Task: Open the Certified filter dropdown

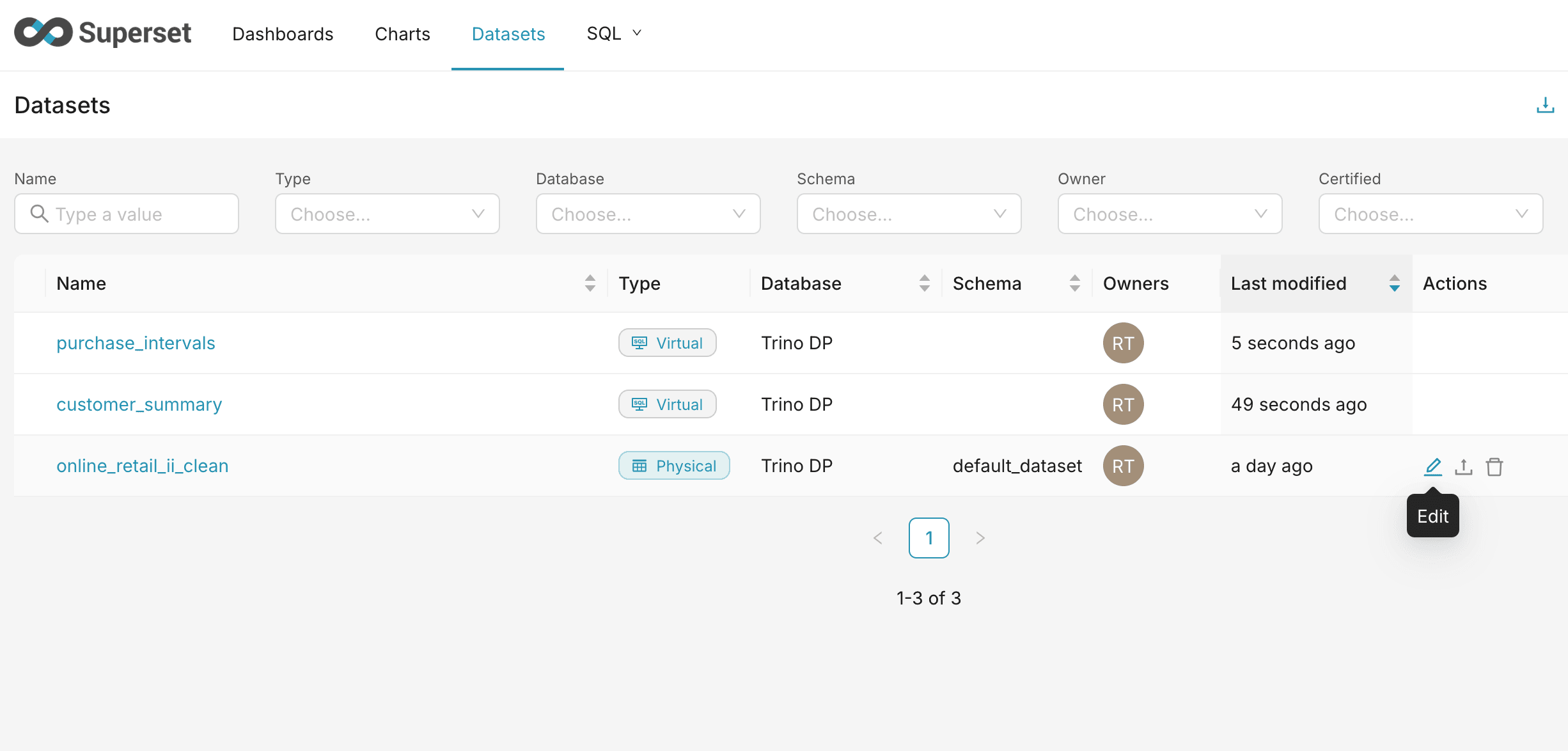Action: tap(1431, 214)
